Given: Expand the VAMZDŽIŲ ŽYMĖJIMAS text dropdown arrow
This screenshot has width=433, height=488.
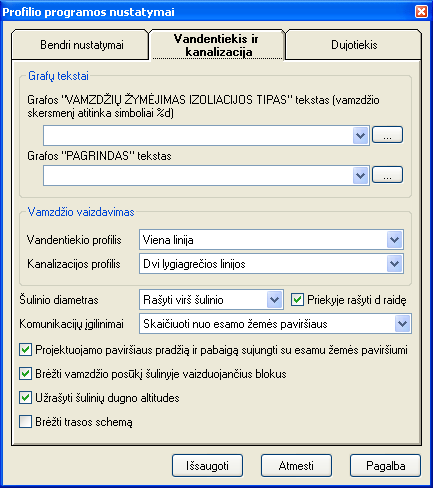Looking at the screenshot, I should (x=360, y=136).
